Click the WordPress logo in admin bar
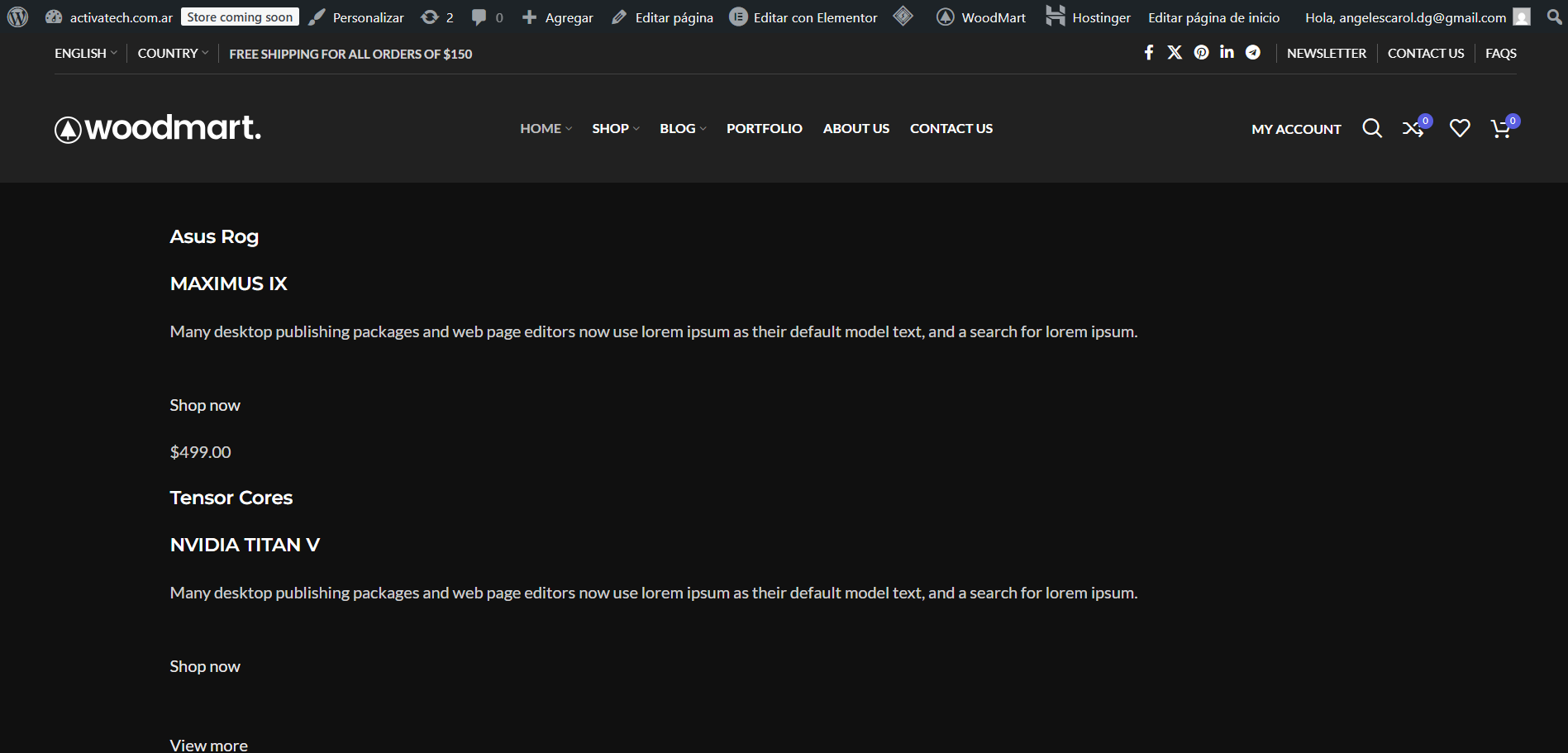The height and width of the screenshot is (753, 1568). pos(17,17)
